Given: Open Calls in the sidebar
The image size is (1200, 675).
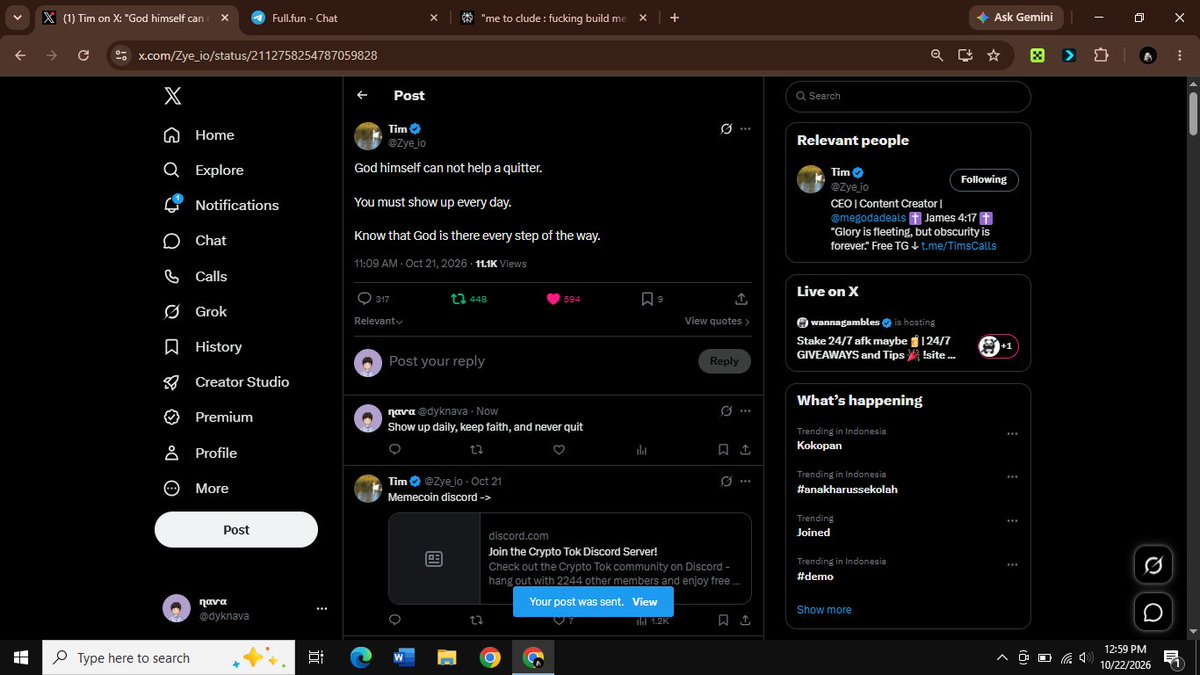Looking at the screenshot, I should click(195, 276).
